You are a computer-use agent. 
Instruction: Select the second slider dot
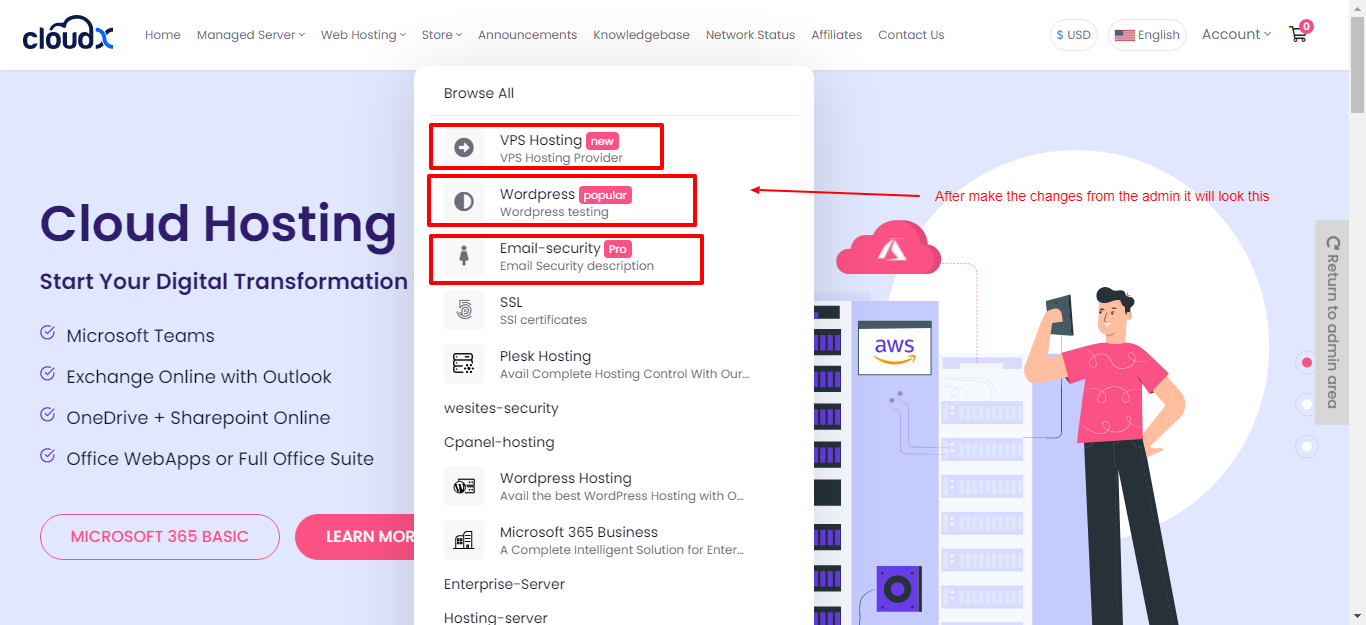coord(1306,404)
